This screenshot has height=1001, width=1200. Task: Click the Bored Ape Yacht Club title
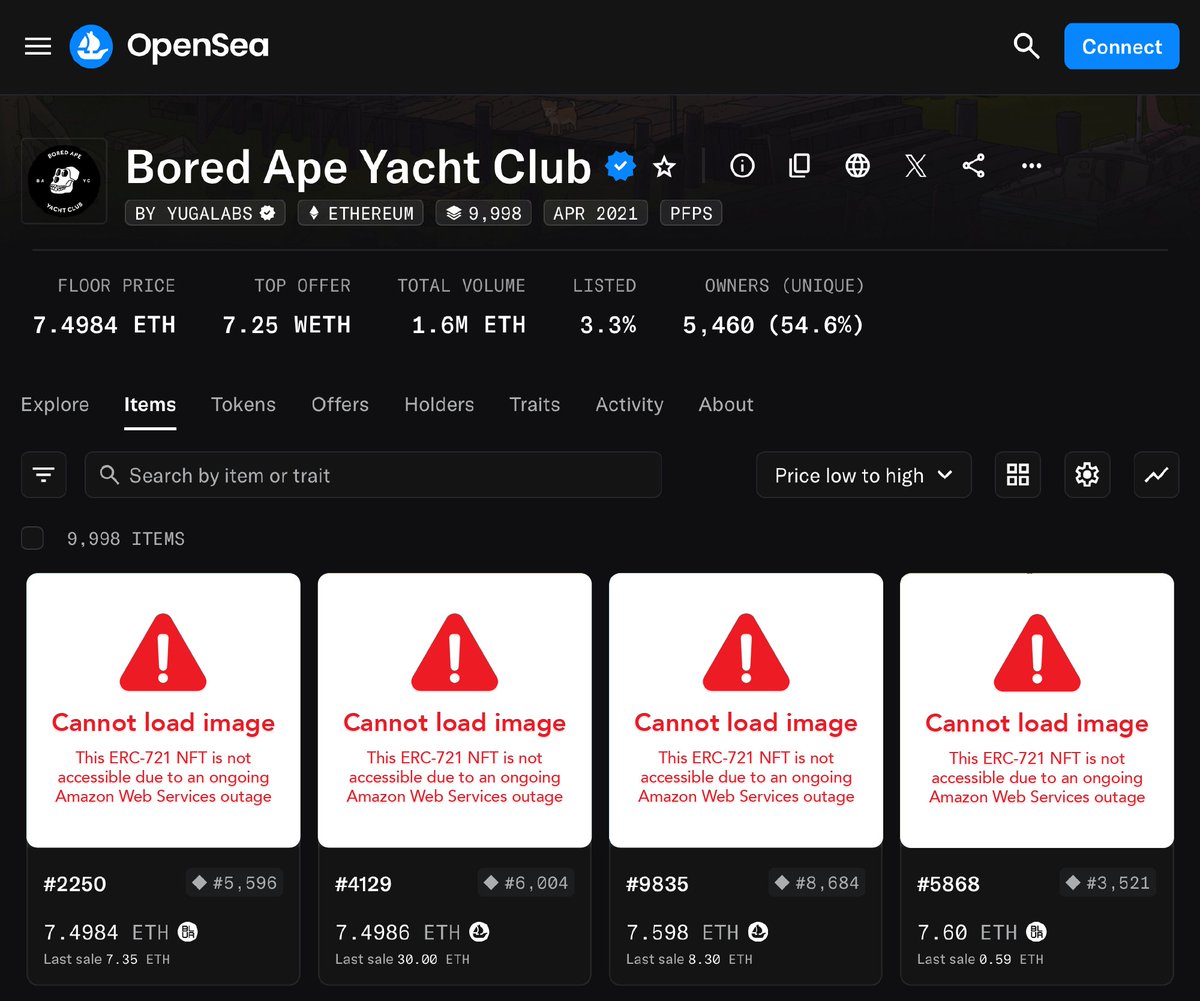(x=359, y=167)
